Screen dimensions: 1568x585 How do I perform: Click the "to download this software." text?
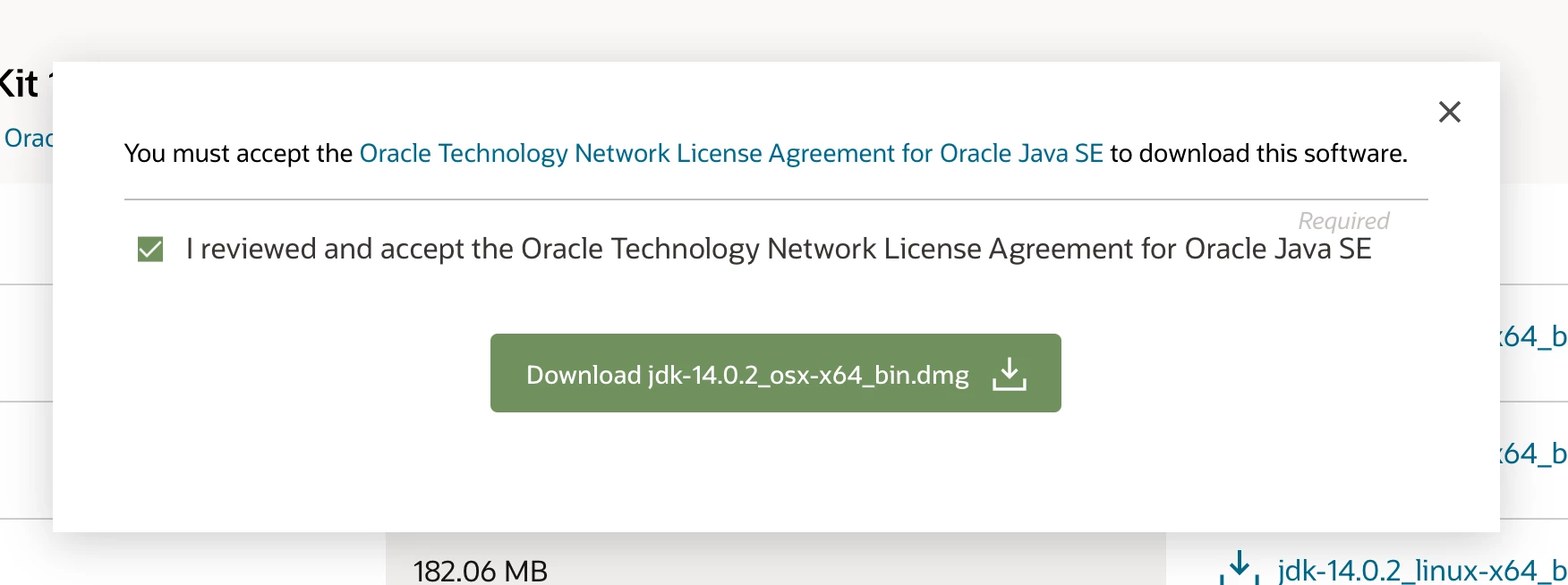pos(1258,154)
